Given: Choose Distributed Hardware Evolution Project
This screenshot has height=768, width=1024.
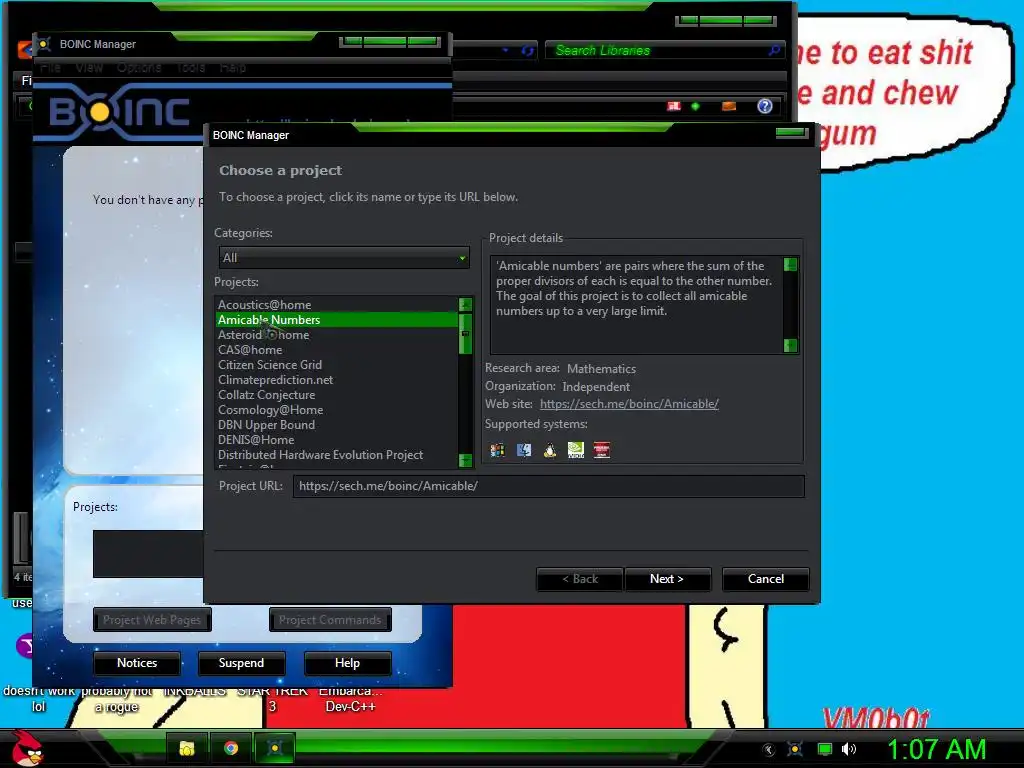Looking at the screenshot, I should pyautogui.click(x=336, y=455).
